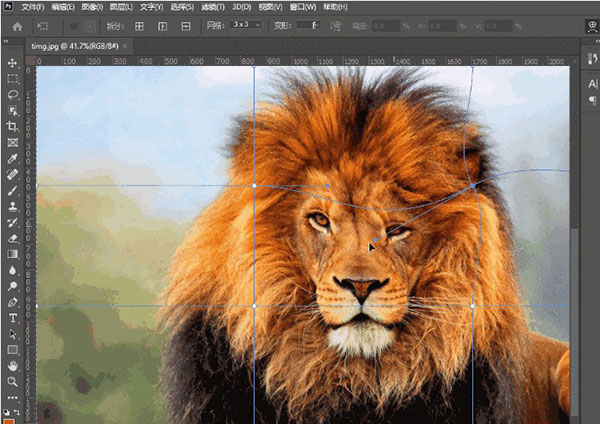Click the Home icon in options bar

pyautogui.click(x=16, y=25)
